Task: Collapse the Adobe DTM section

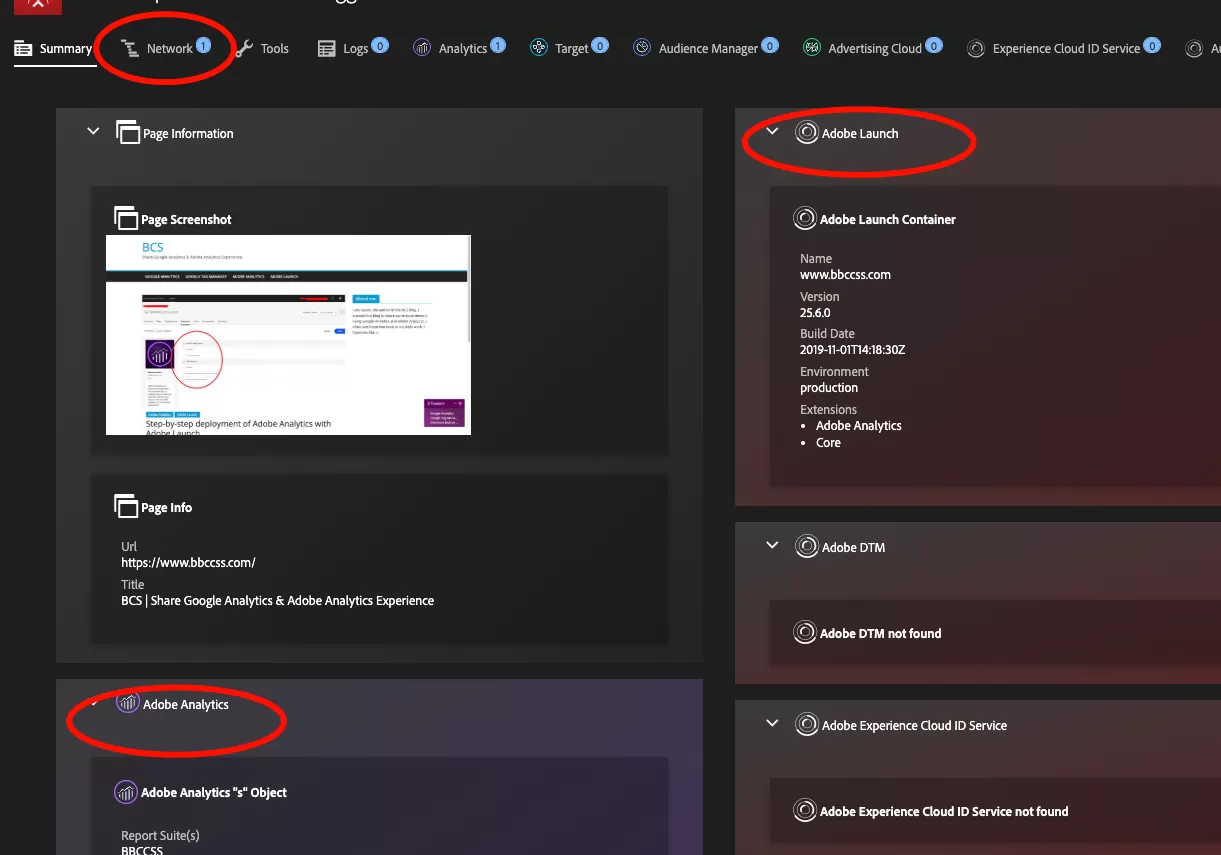Action: click(x=772, y=545)
